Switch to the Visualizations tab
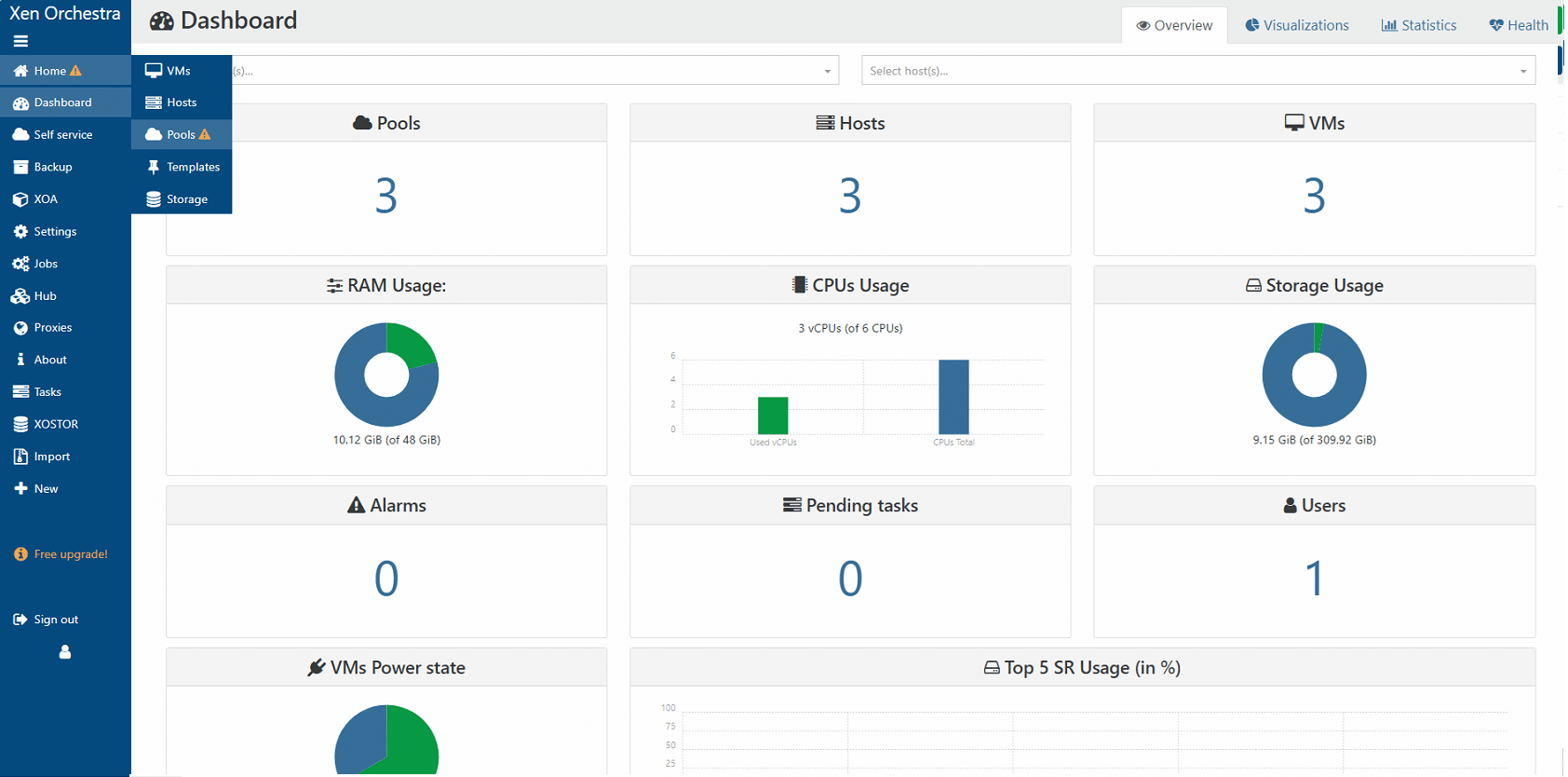1568x777 pixels. [x=1297, y=25]
